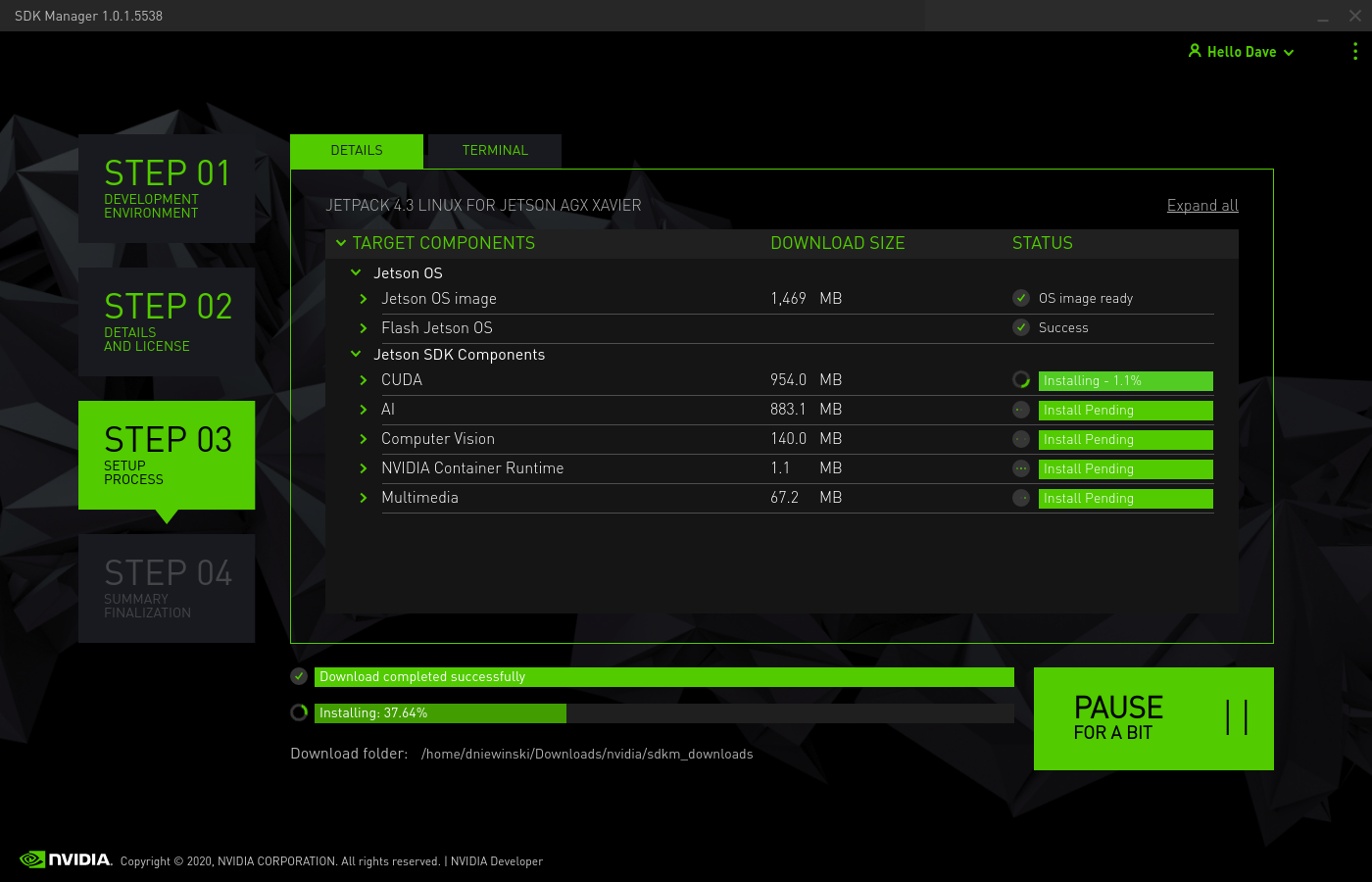
Task: Click the 1.1 MB Container Runtime size
Action: tap(806, 468)
